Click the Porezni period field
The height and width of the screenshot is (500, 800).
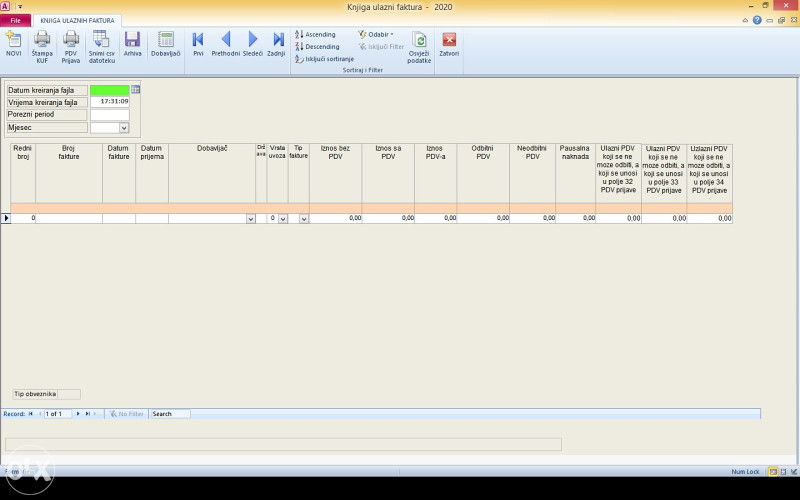pyautogui.click(x=110, y=114)
